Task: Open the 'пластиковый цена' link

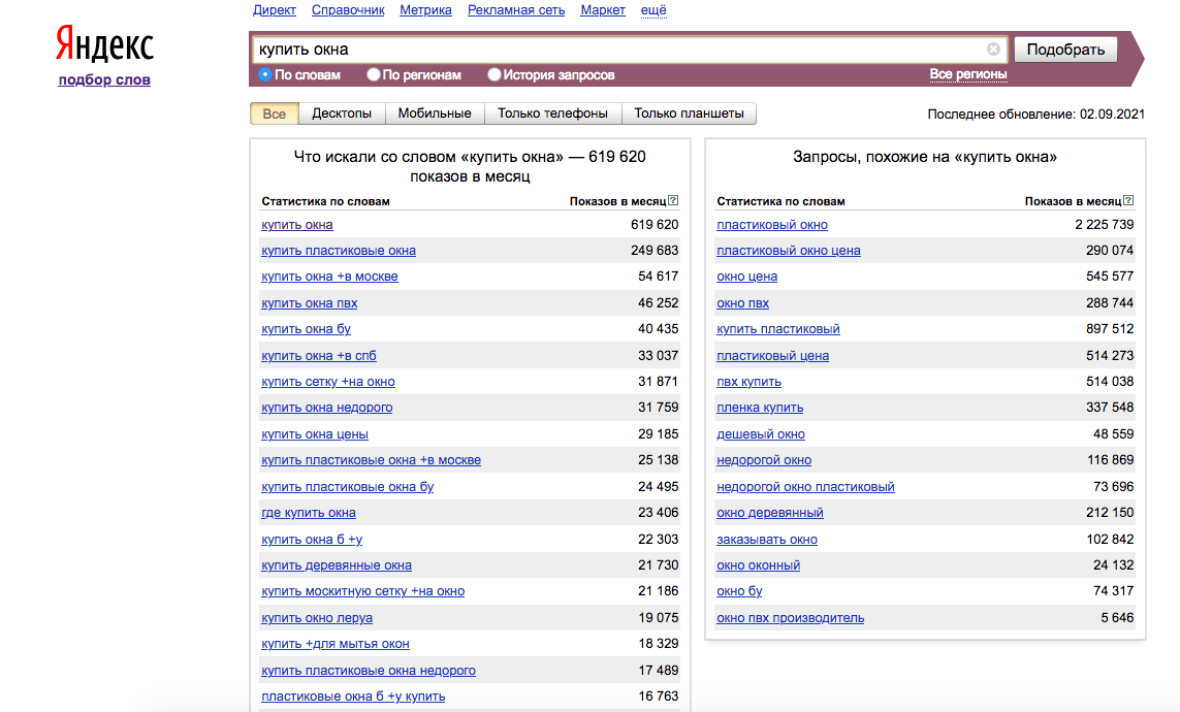Action: point(773,356)
